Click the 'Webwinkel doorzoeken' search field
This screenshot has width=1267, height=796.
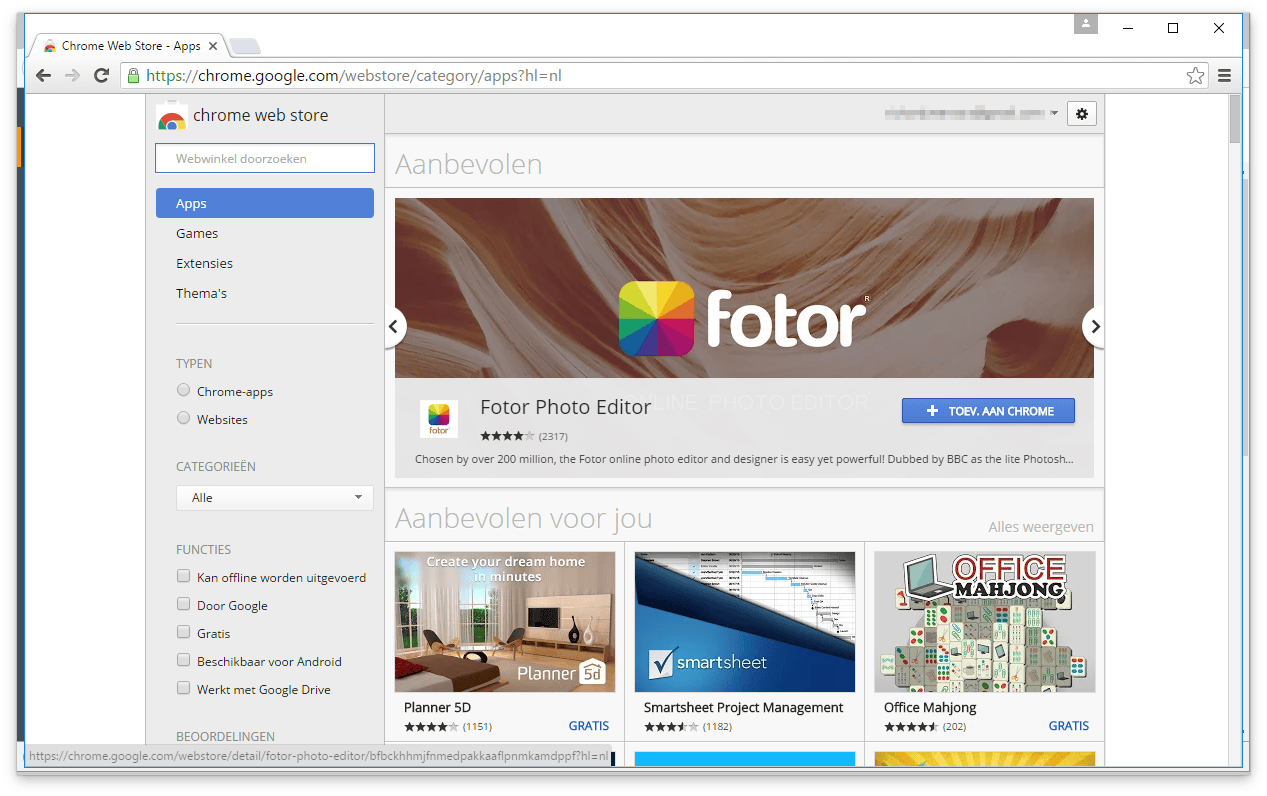point(265,158)
